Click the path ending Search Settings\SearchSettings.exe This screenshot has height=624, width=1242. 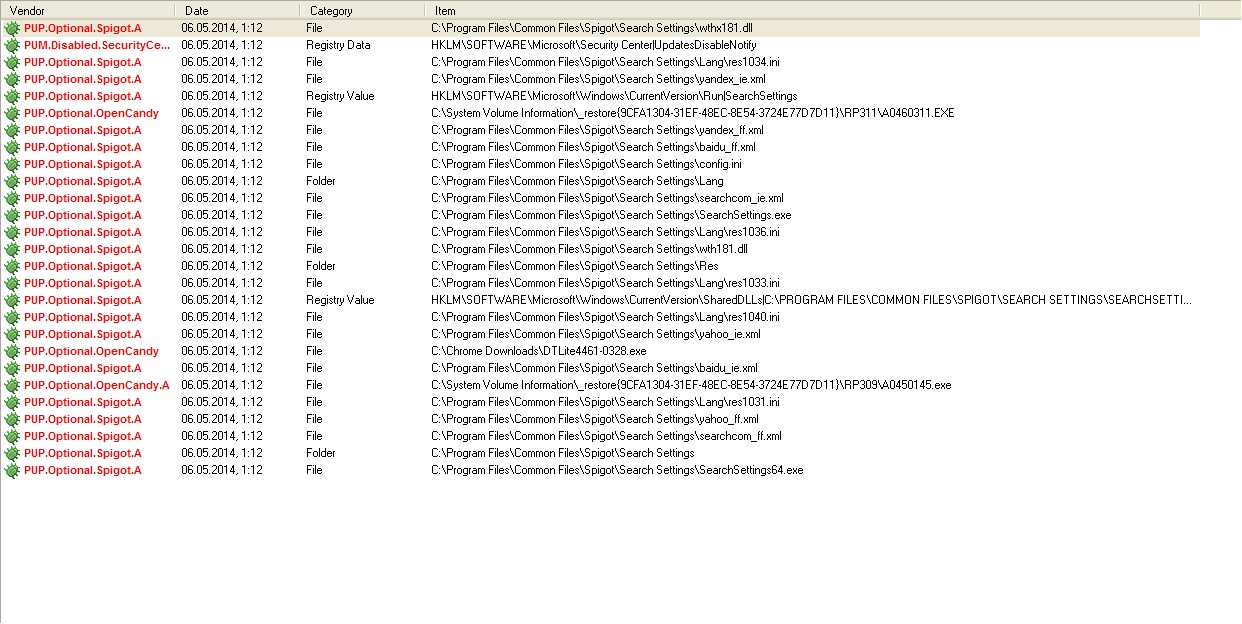[611, 215]
